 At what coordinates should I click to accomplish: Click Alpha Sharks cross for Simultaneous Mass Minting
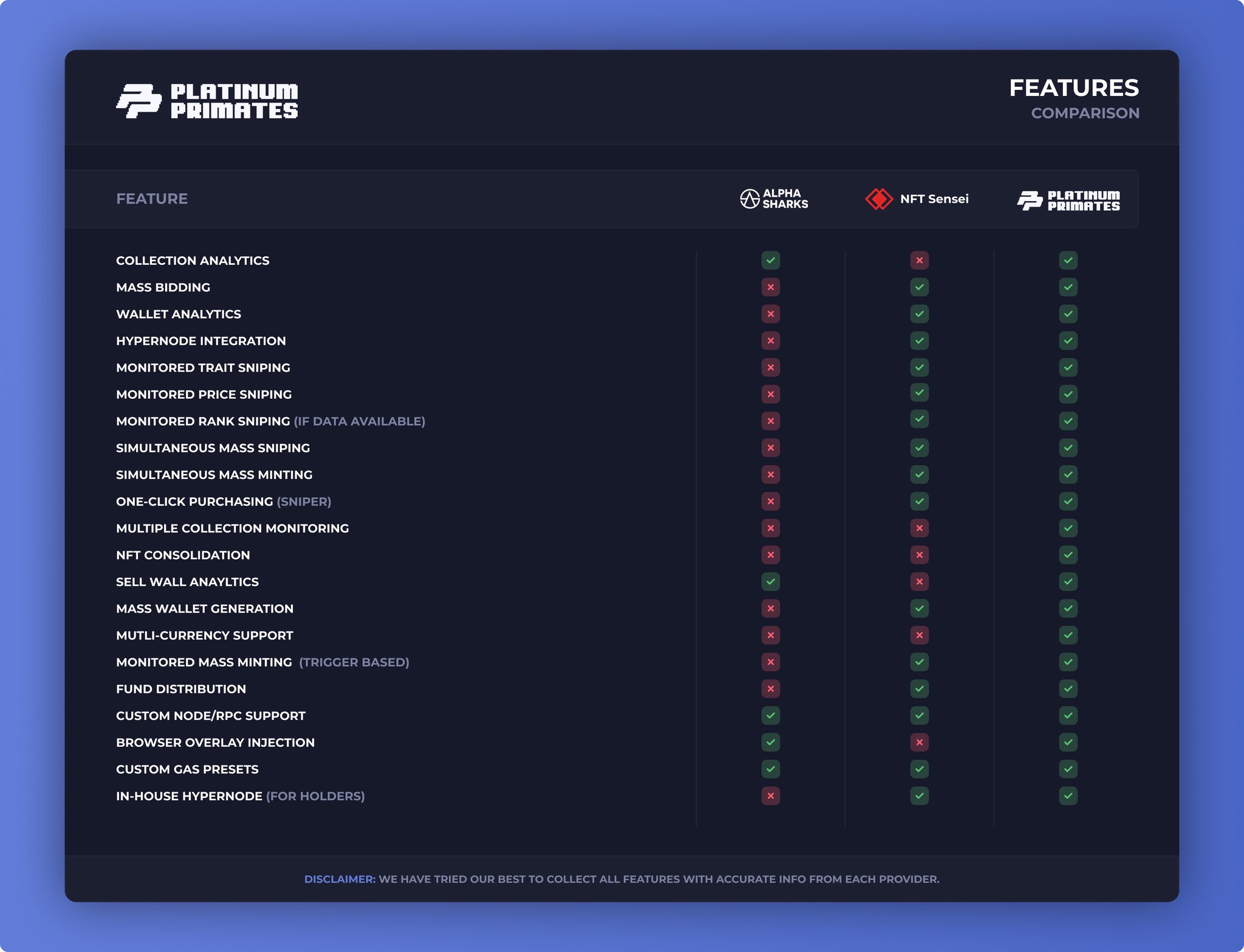[x=771, y=475]
